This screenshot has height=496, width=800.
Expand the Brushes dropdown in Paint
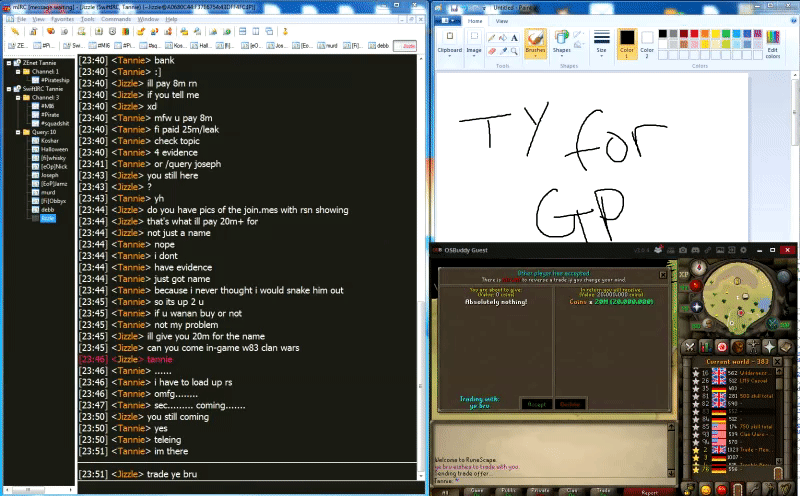coord(535,54)
